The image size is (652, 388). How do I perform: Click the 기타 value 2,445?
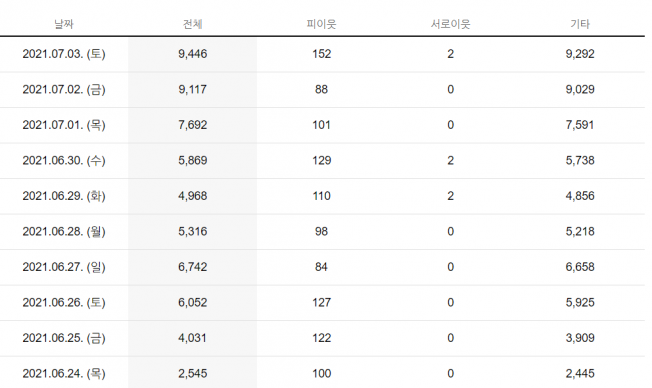pyautogui.click(x=580, y=373)
